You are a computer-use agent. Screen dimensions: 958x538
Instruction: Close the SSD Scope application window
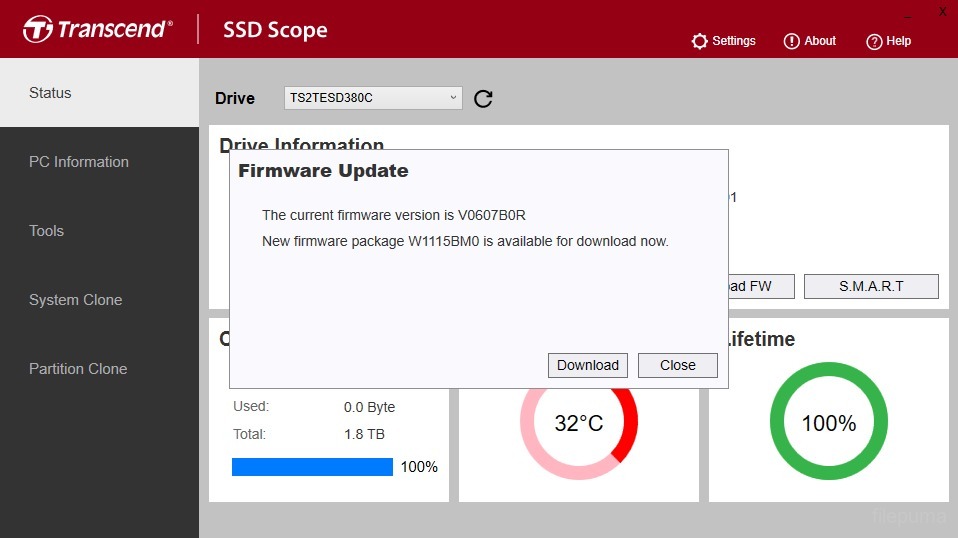coord(942,12)
